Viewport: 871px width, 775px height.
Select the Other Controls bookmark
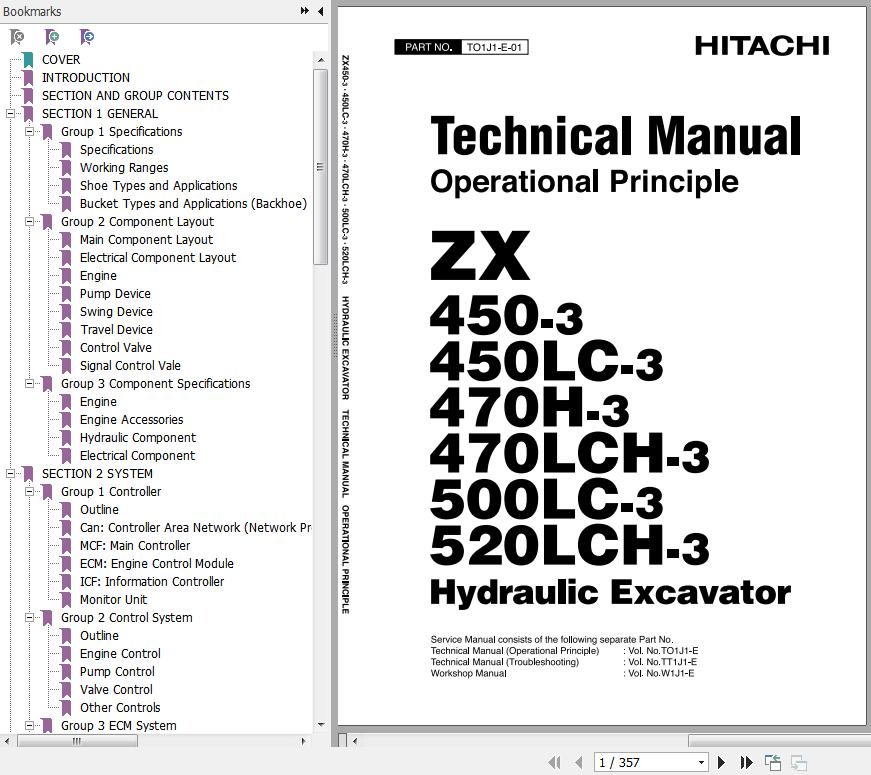pos(120,708)
